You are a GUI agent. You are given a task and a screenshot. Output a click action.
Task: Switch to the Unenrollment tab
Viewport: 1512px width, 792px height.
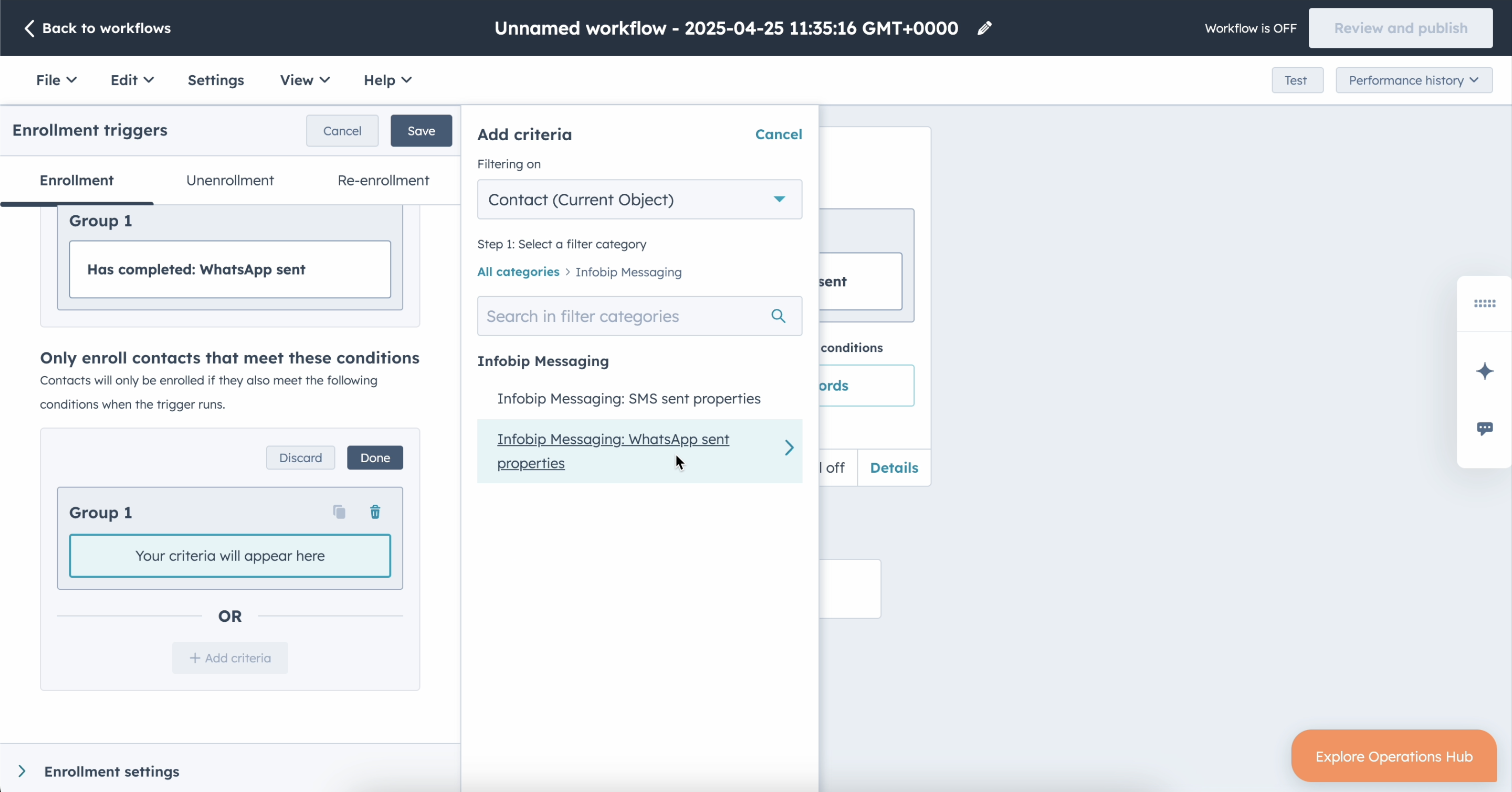click(230, 180)
